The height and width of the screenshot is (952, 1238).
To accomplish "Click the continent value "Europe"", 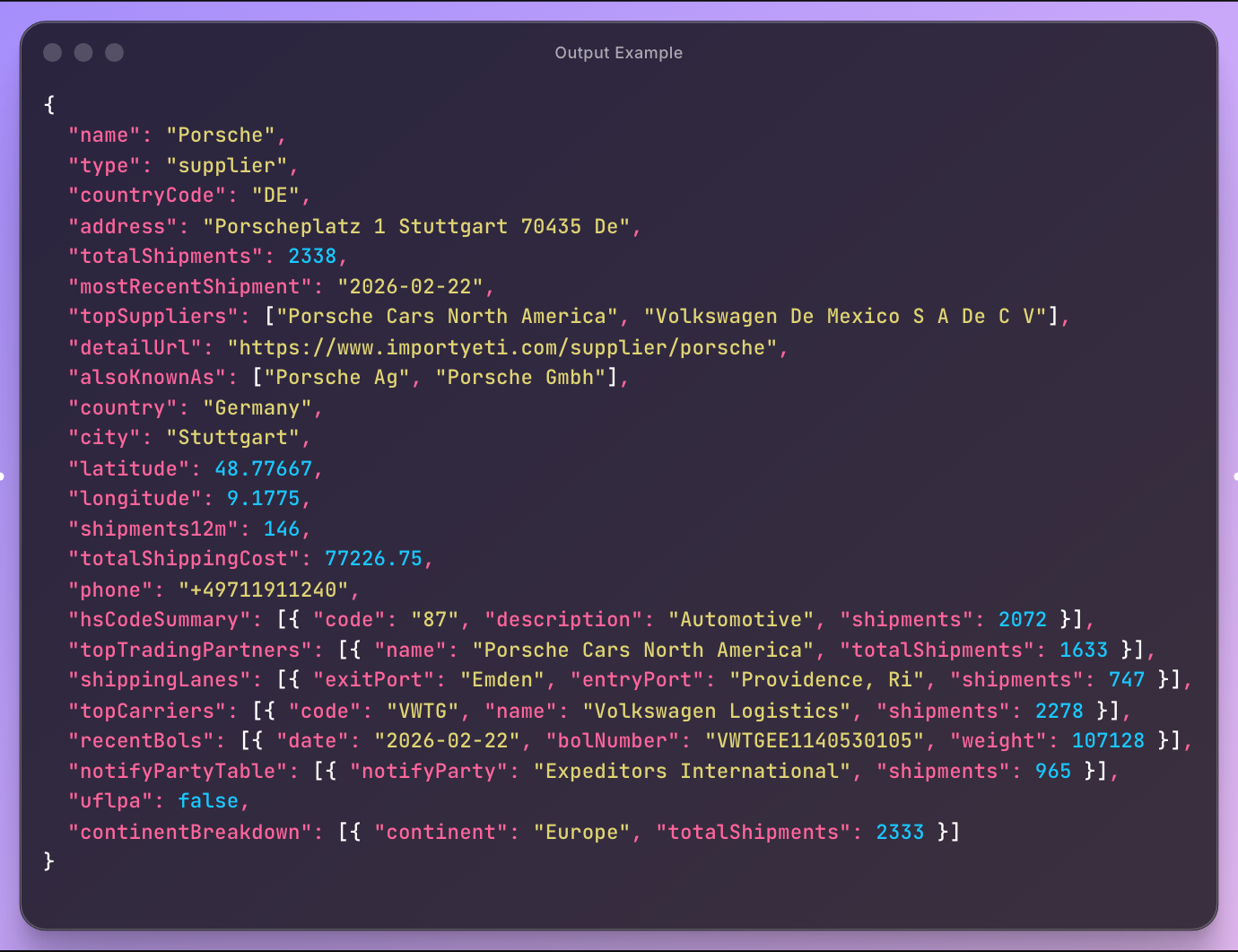I will tap(582, 832).
